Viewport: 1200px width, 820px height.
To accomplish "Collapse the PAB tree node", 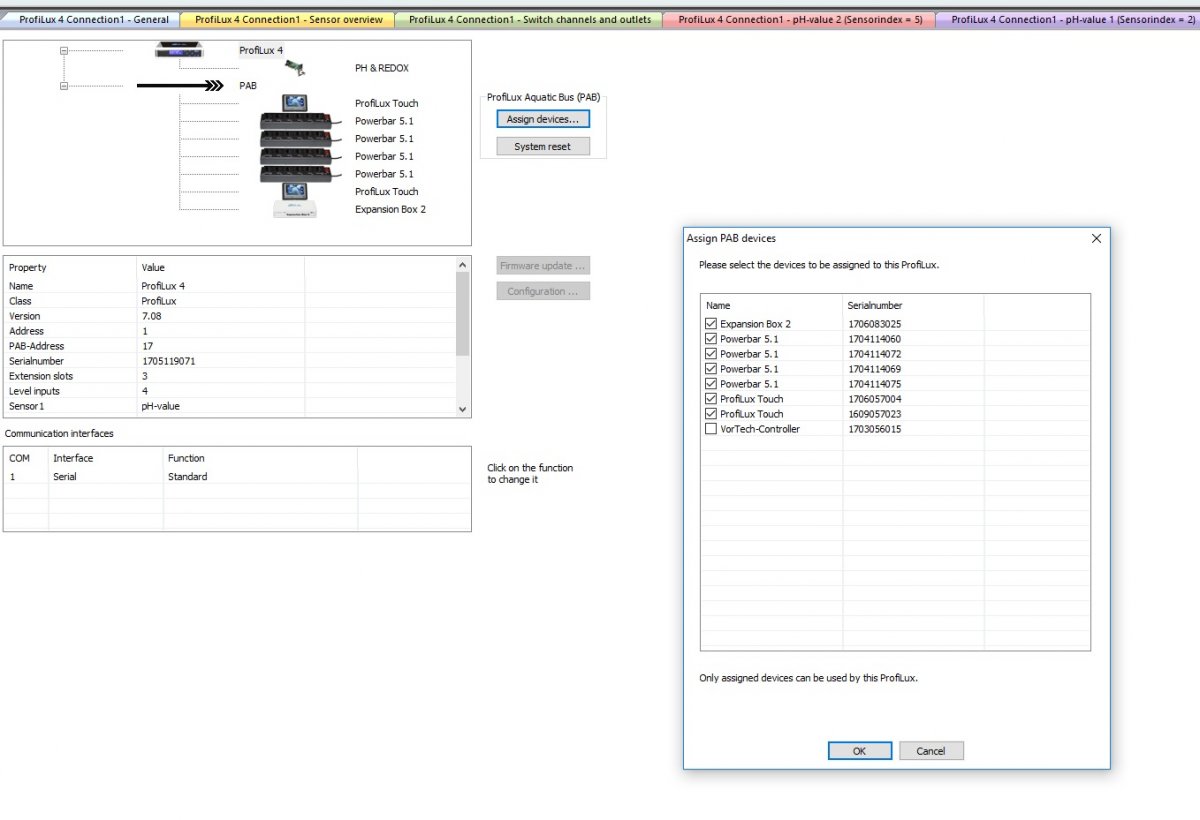I will pyautogui.click(x=63, y=86).
